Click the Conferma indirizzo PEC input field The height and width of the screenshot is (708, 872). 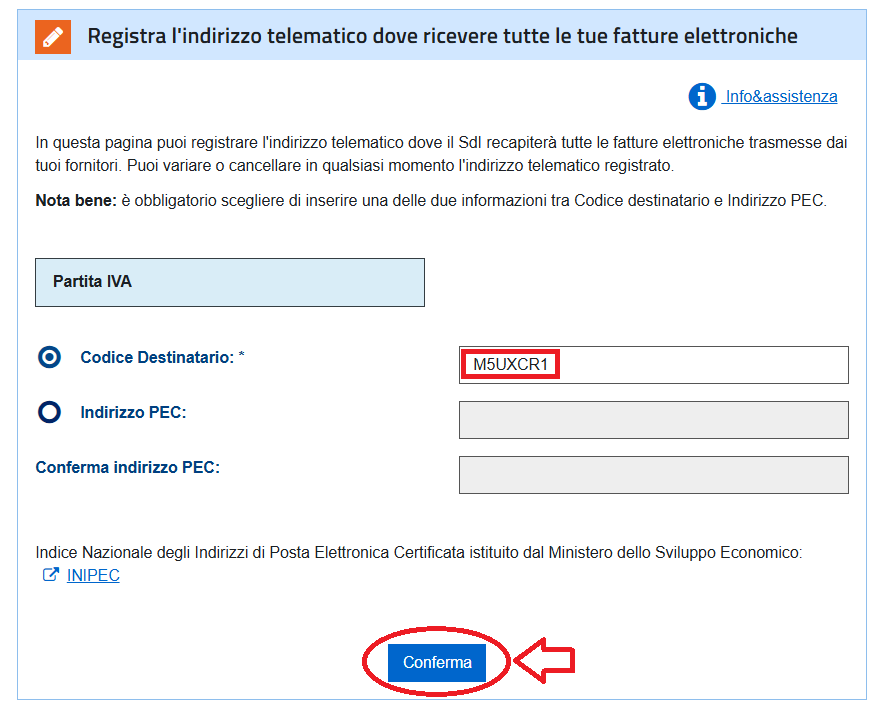(653, 475)
